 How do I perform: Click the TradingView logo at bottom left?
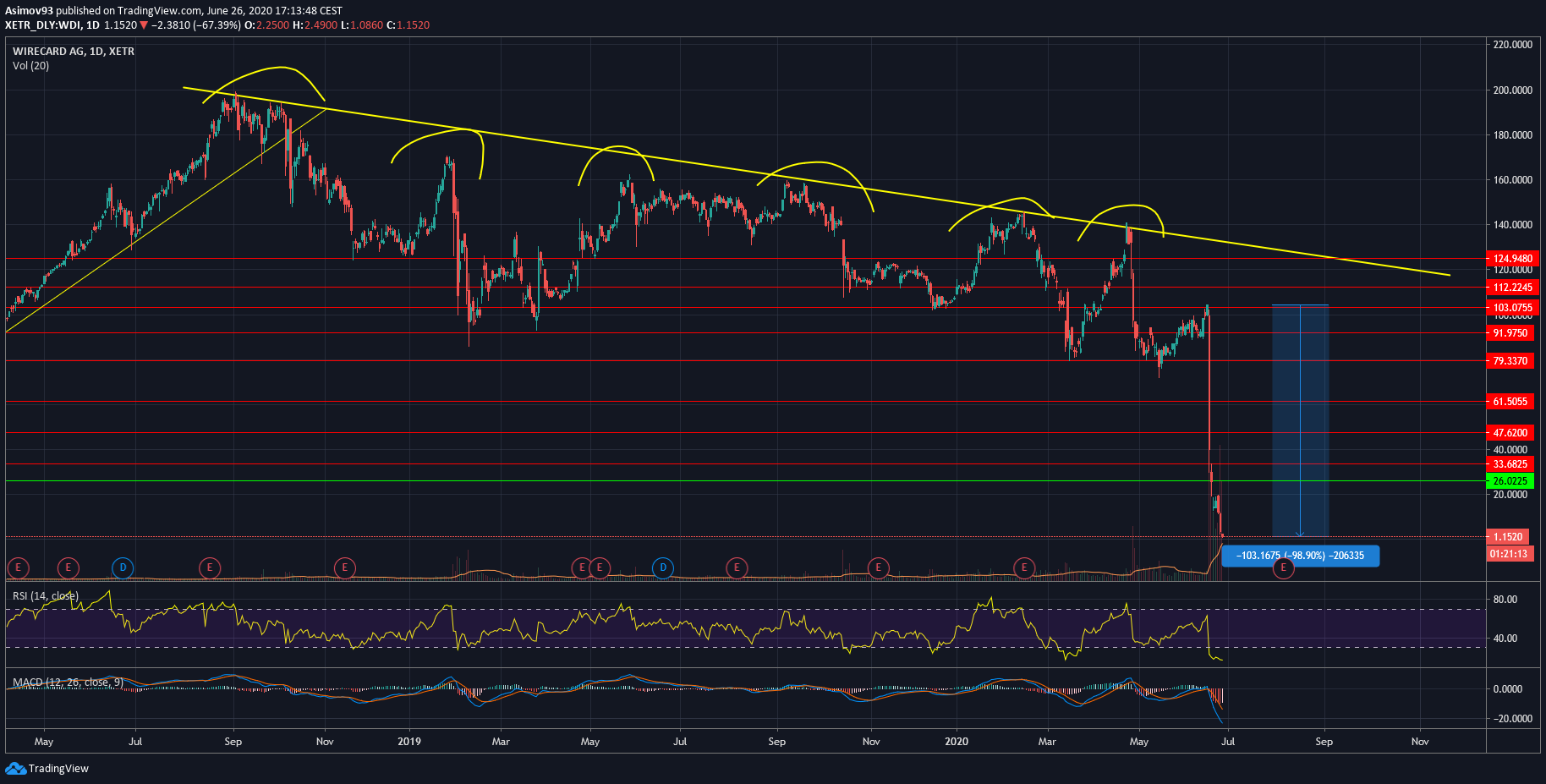[47, 768]
